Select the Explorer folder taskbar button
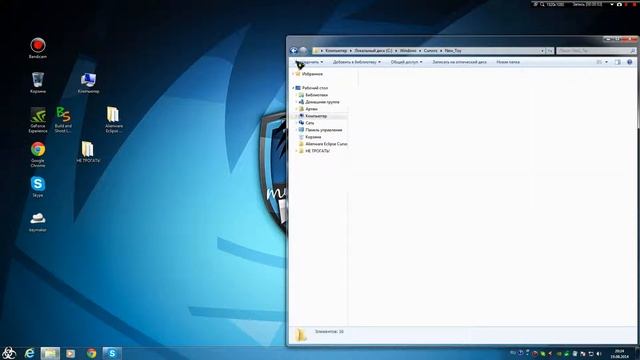The width and height of the screenshot is (640, 360). (50, 353)
